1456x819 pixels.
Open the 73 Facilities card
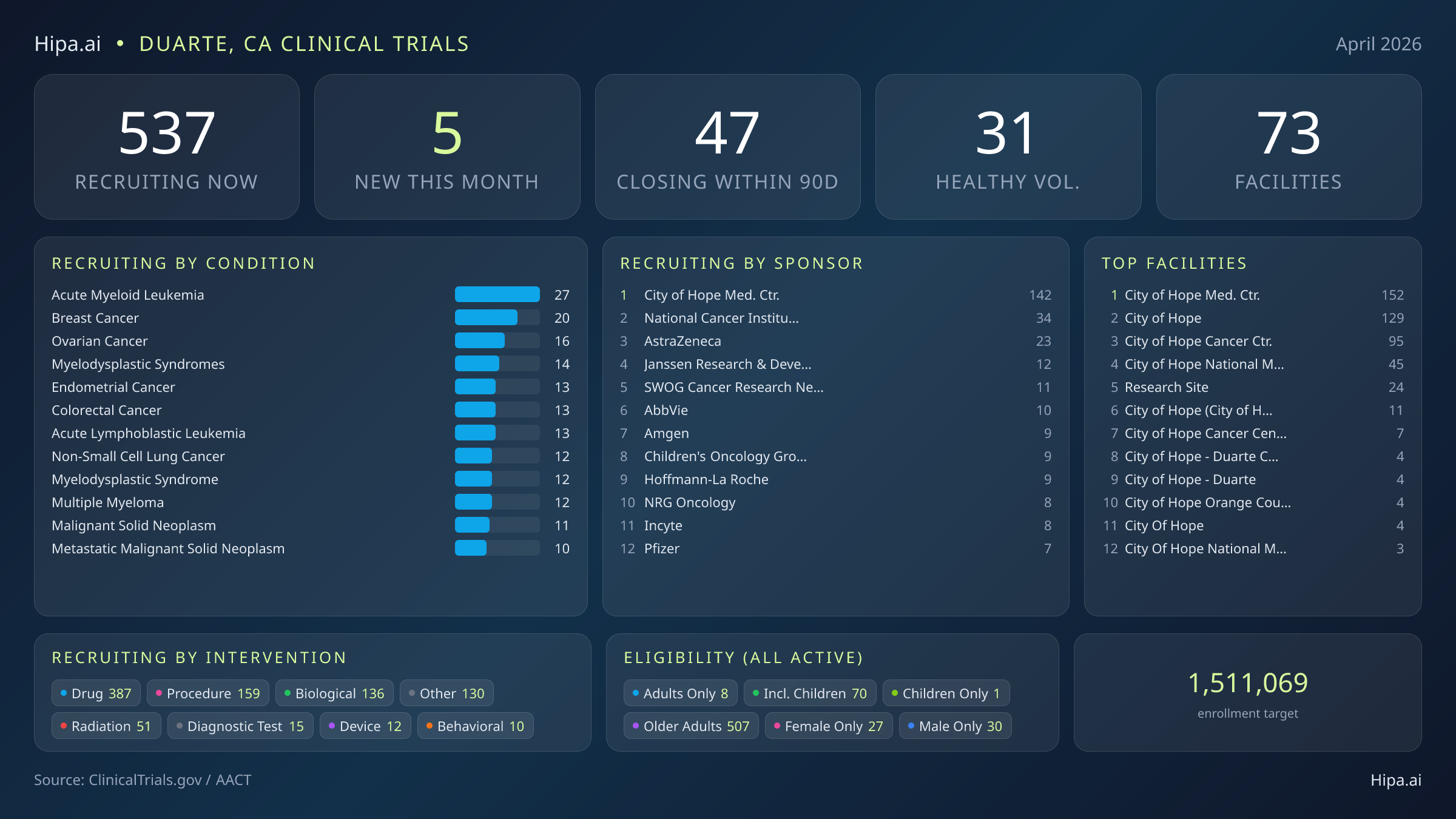(x=1289, y=147)
